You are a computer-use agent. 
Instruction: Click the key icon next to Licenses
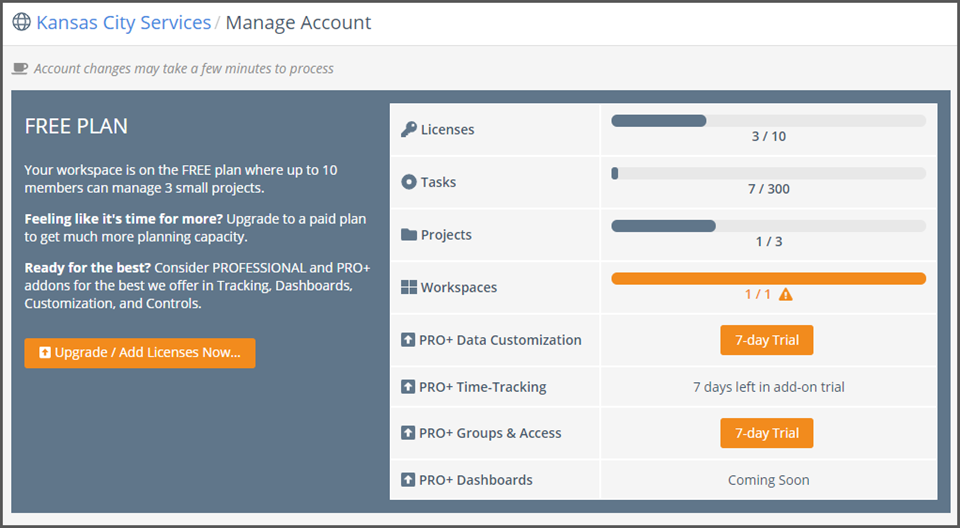[408, 129]
